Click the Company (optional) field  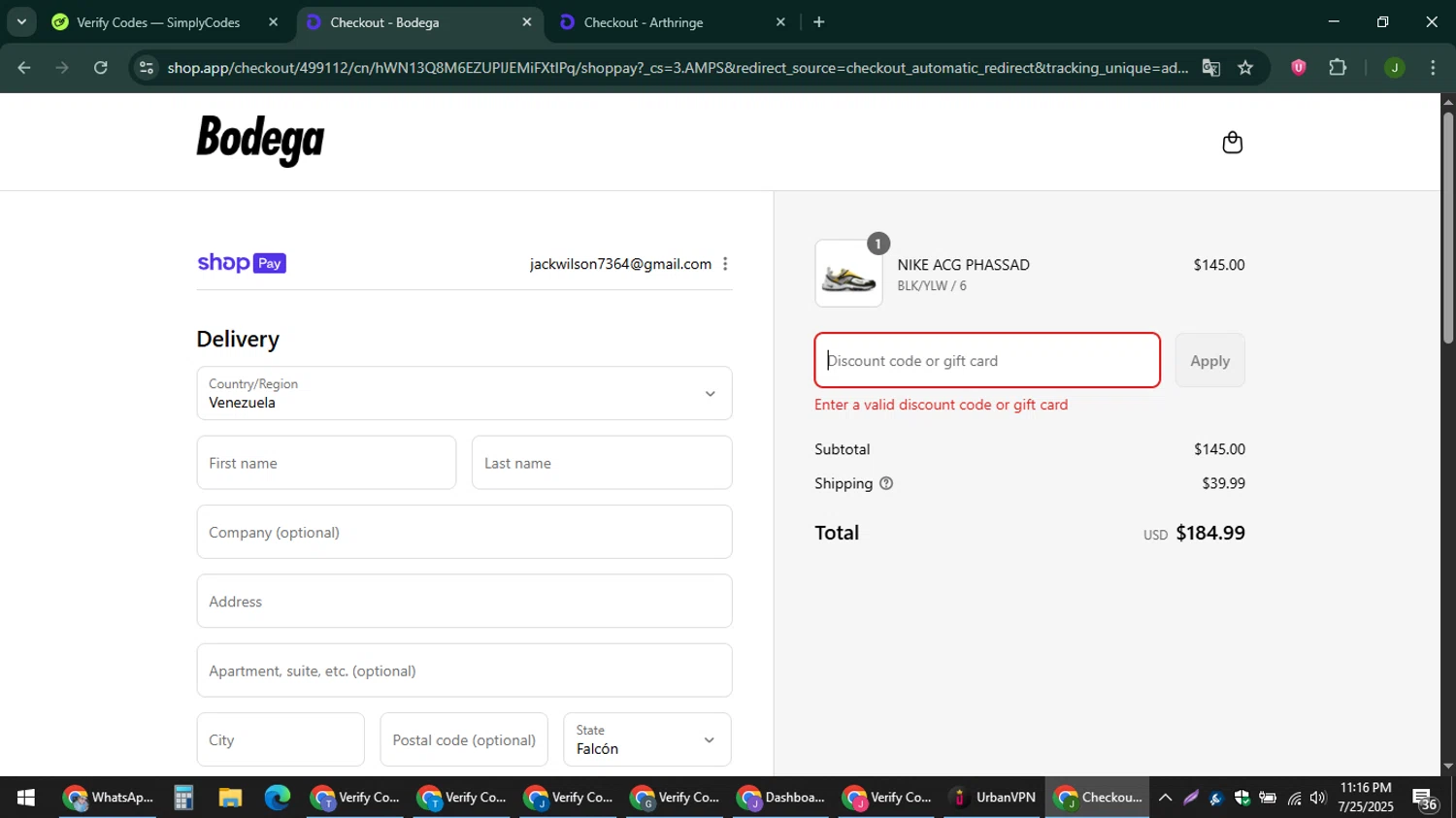click(464, 532)
